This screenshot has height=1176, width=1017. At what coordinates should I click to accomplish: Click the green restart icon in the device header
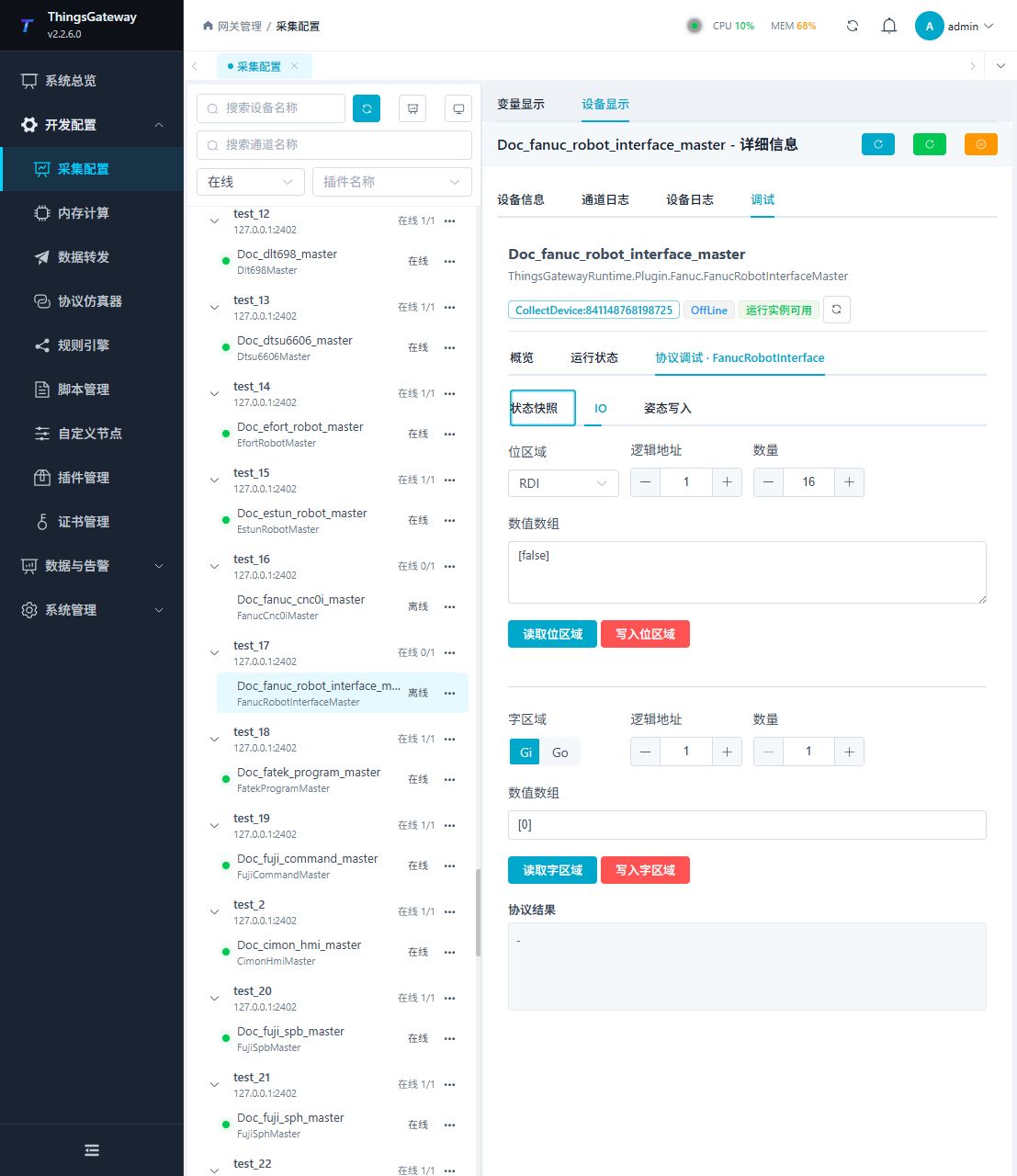(x=930, y=144)
